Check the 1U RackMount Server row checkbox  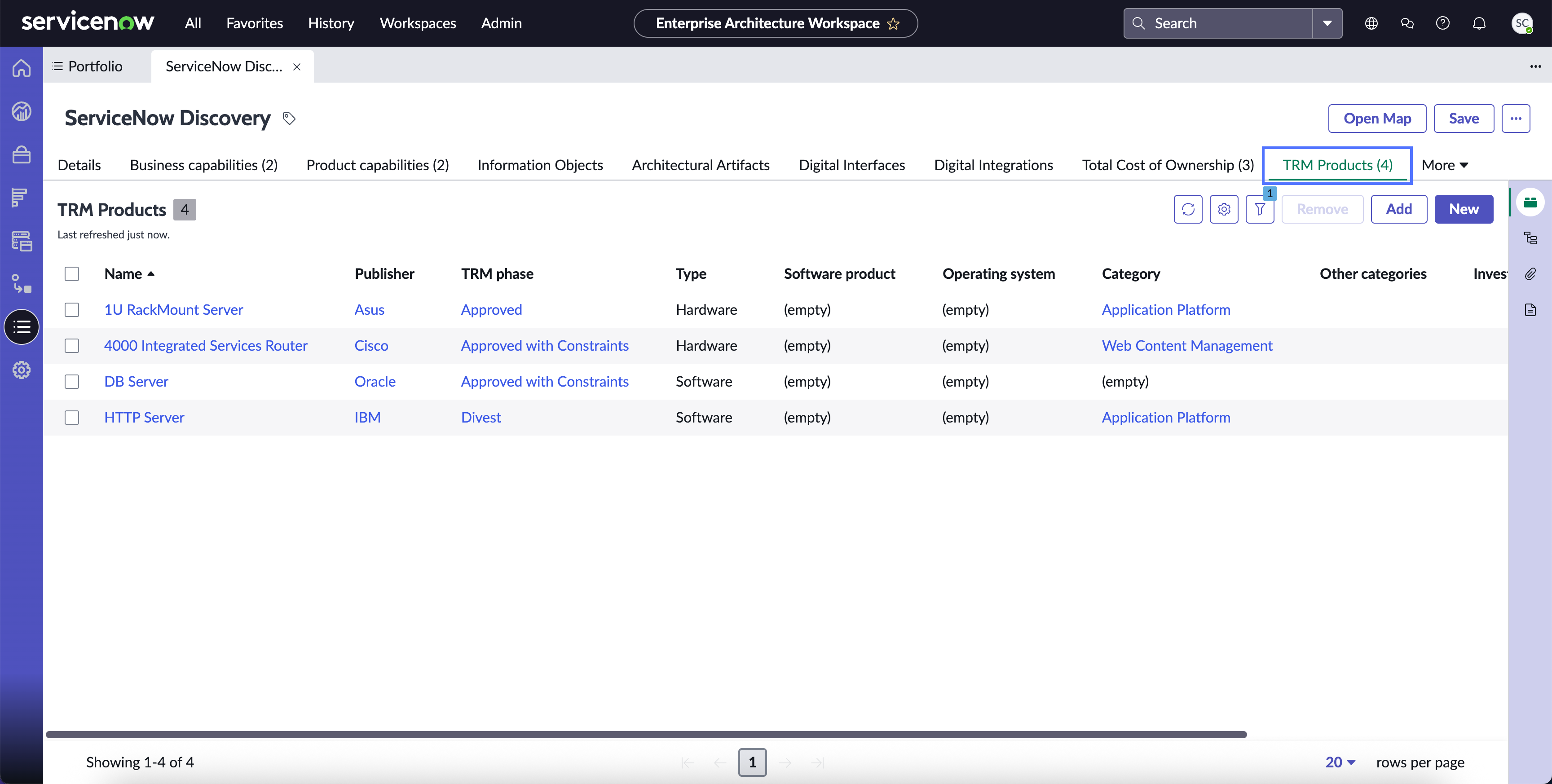pyautogui.click(x=72, y=310)
